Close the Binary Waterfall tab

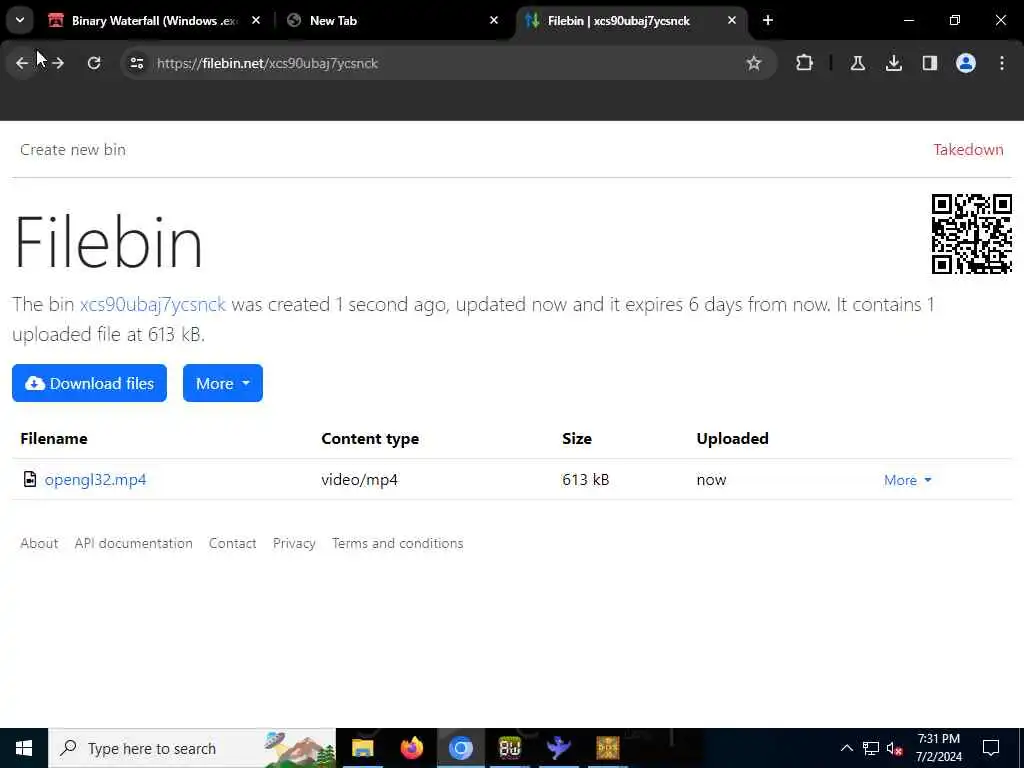tap(256, 20)
